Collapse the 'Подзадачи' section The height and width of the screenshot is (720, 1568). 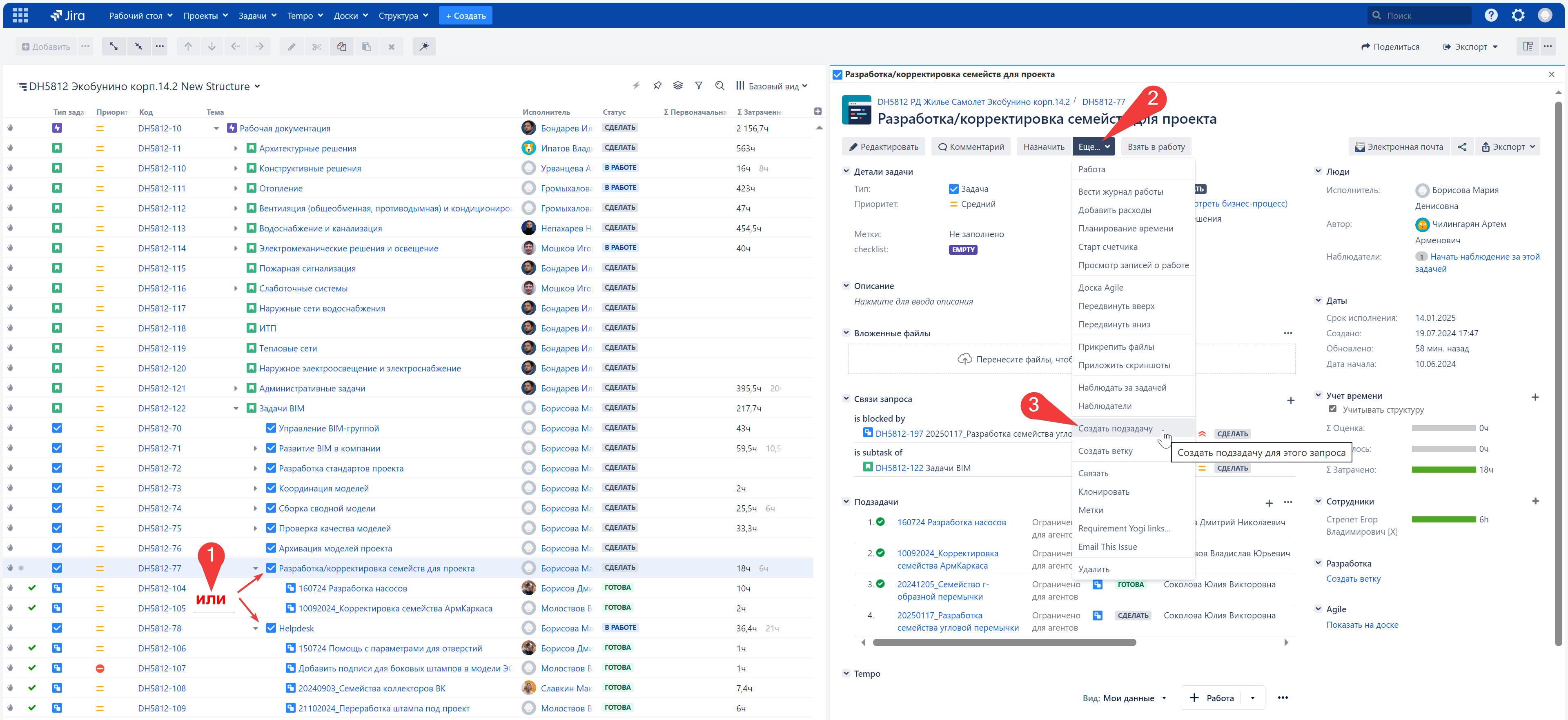(846, 502)
